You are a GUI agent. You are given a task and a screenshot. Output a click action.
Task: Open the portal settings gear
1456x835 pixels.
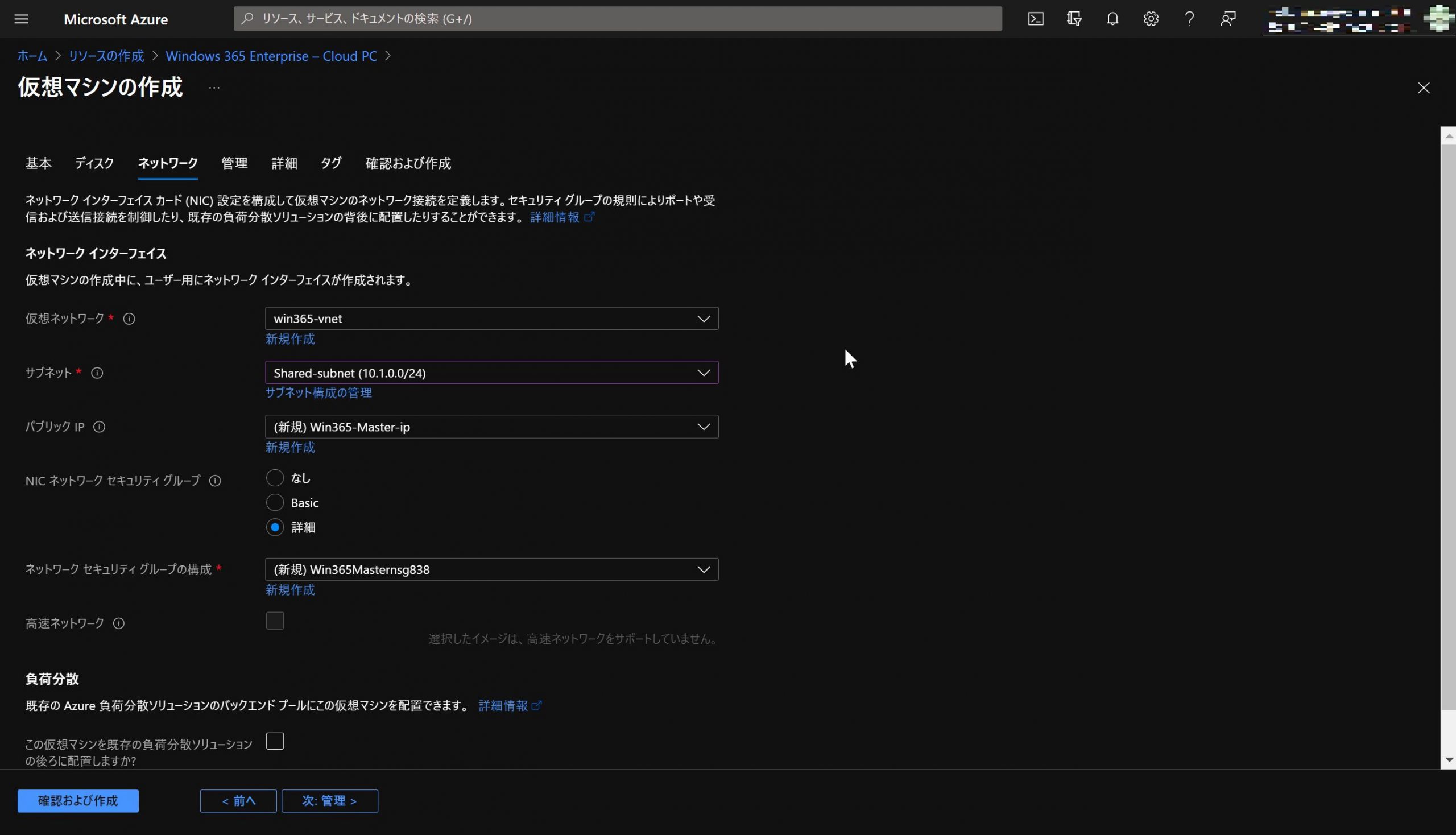click(x=1151, y=19)
